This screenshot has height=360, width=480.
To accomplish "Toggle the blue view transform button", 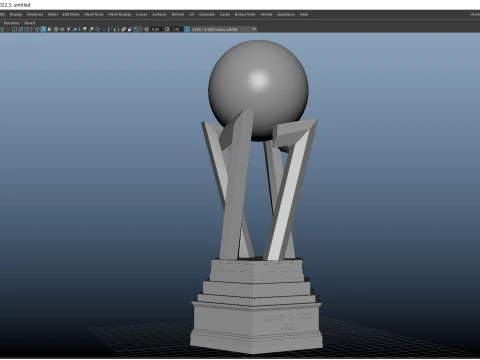I will 187,29.
